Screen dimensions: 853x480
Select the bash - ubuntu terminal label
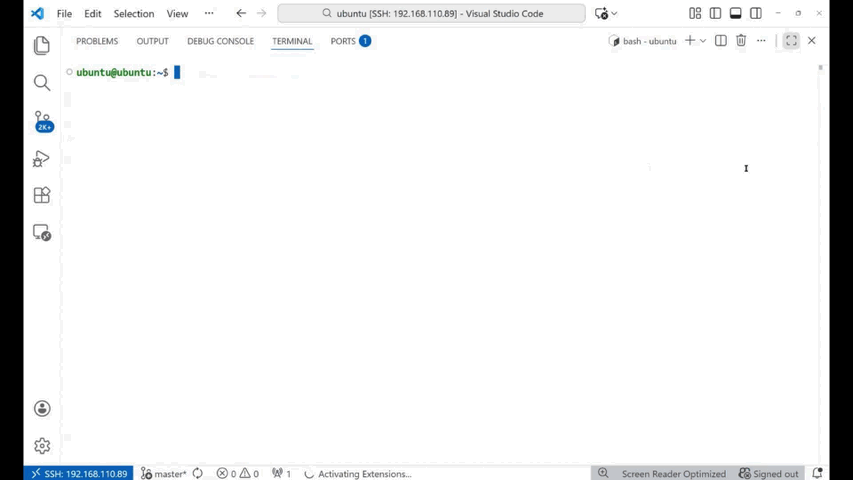(642, 41)
